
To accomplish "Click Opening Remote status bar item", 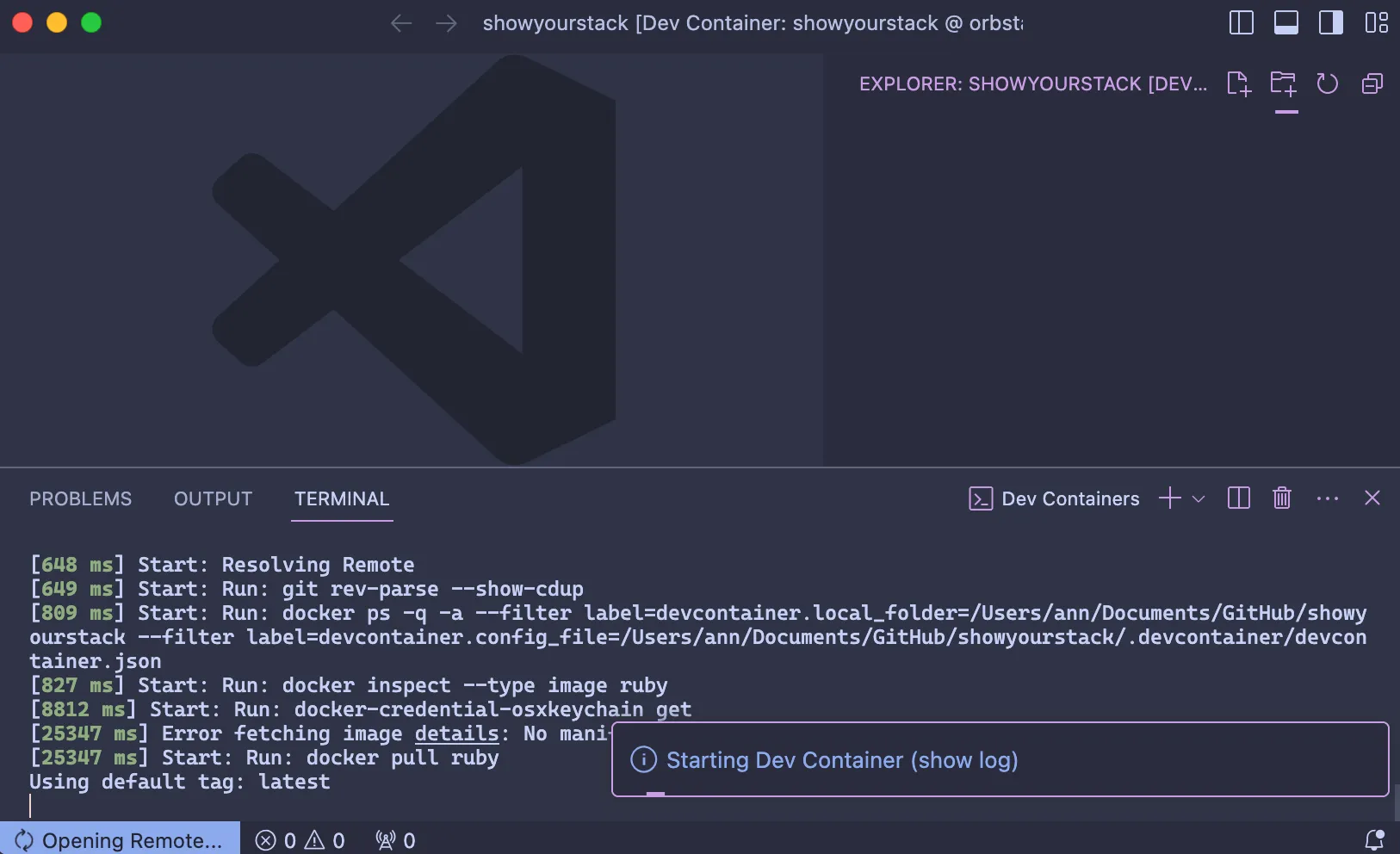I will pyautogui.click(x=120, y=840).
